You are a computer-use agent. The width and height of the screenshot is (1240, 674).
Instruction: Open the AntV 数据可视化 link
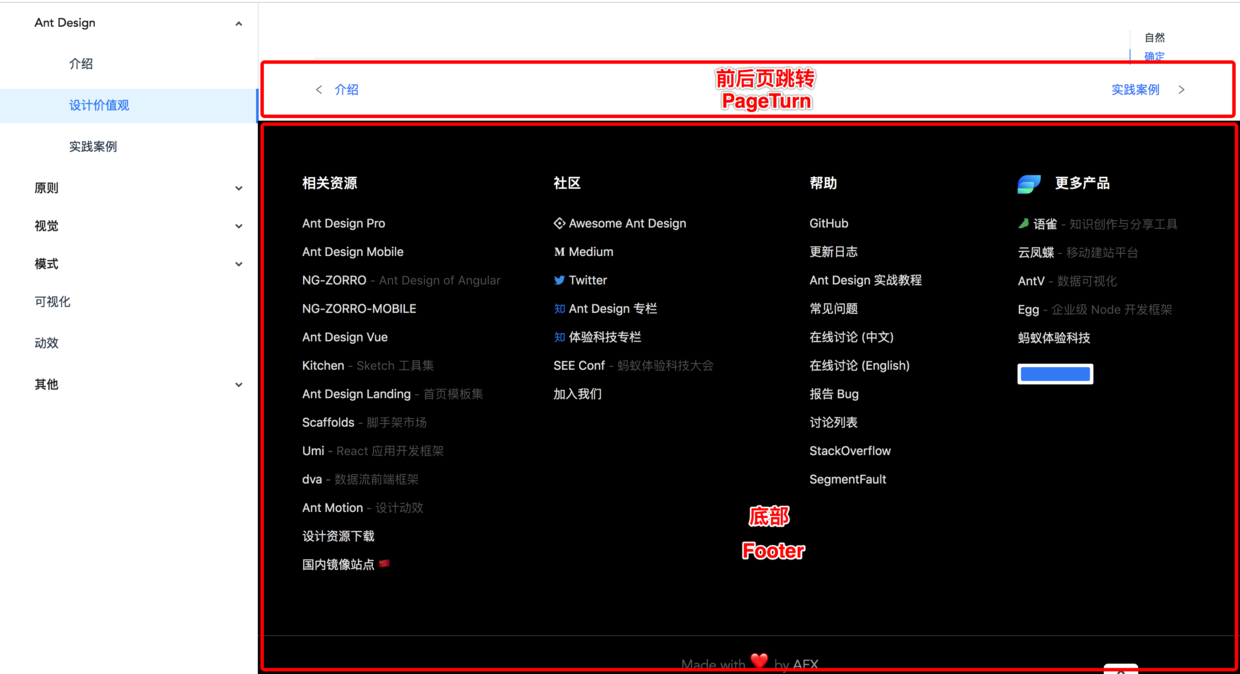pos(1067,281)
